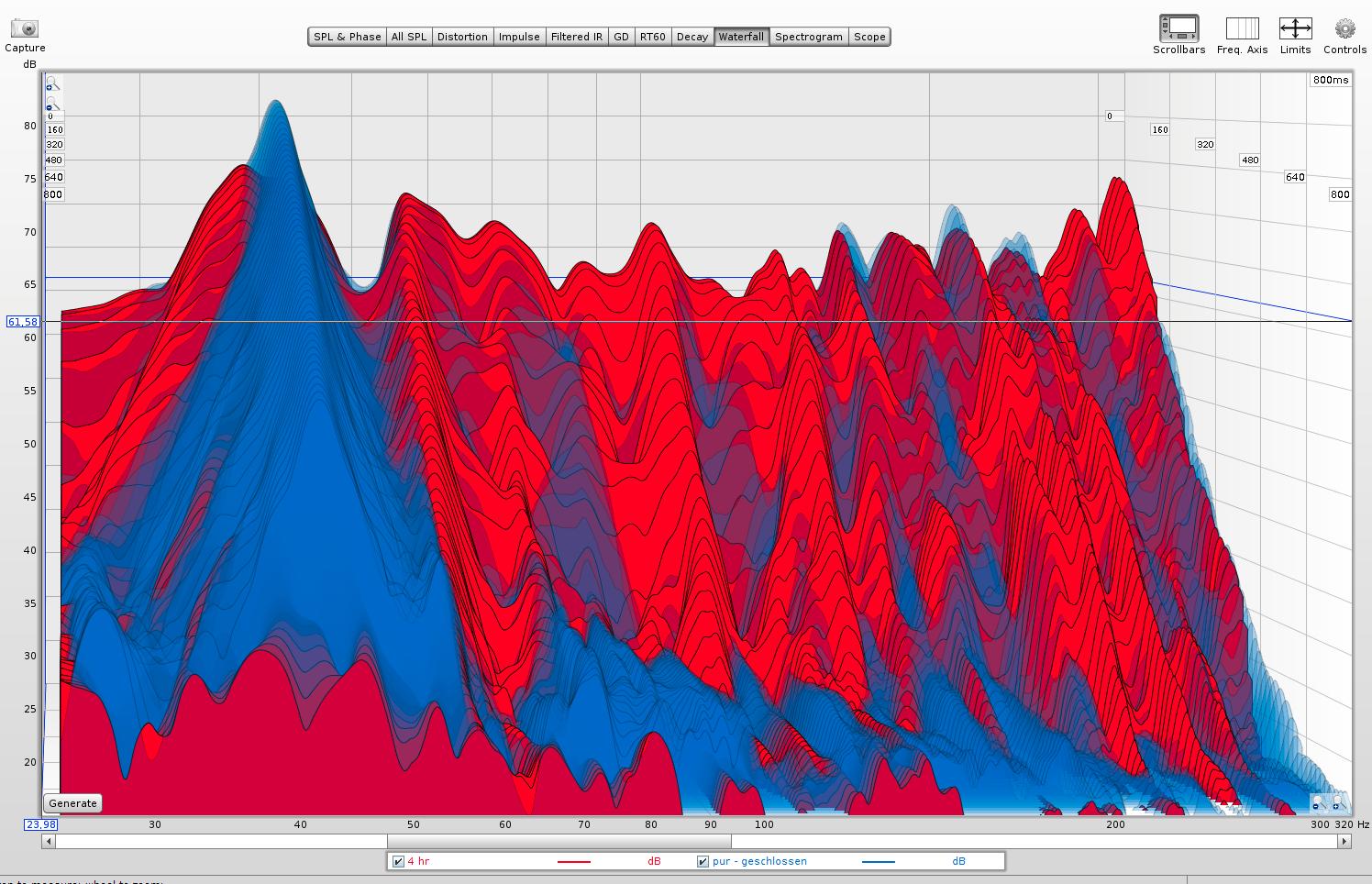Zoom out frequency axis magnifier at bottom-right
Viewport: 1372px width, 884px height.
click(1318, 804)
